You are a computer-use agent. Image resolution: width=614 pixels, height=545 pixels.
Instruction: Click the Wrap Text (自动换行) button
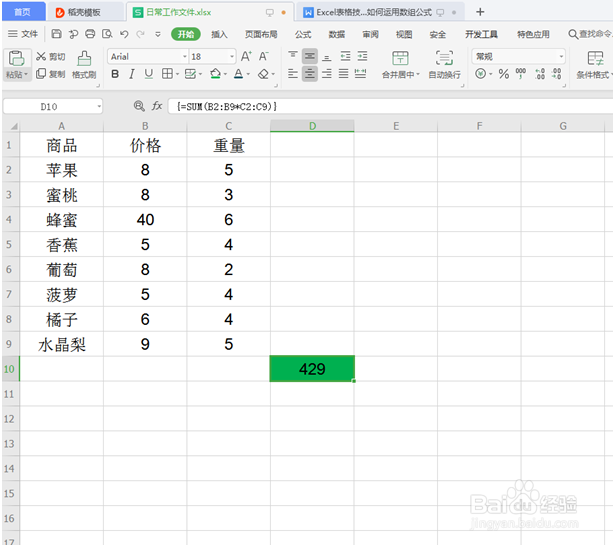[x=444, y=65]
